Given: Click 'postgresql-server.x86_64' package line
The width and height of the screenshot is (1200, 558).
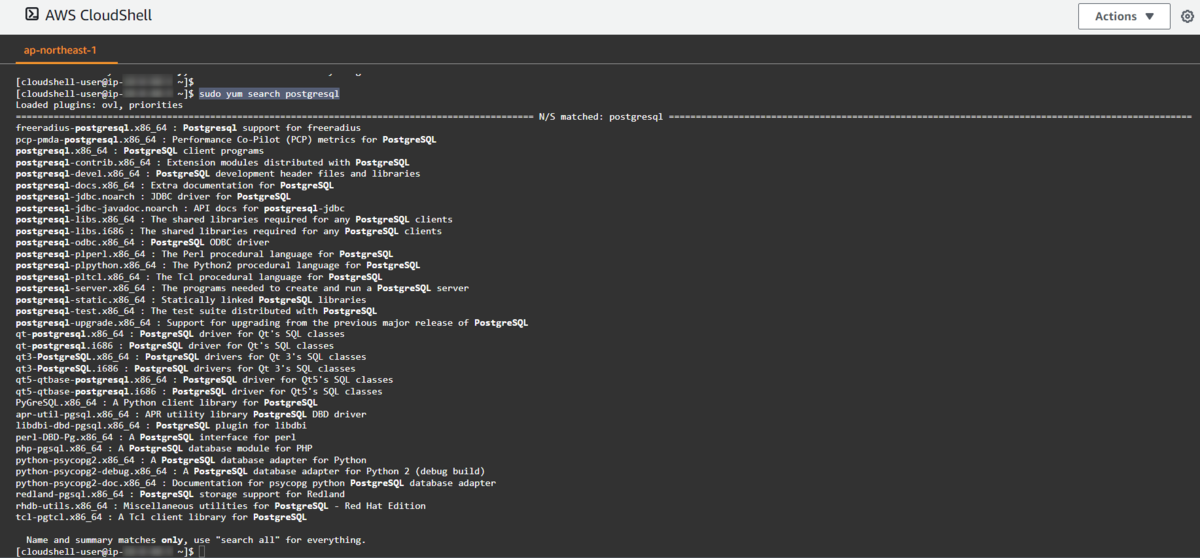Looking at the screenshot, I should point(242,288).
